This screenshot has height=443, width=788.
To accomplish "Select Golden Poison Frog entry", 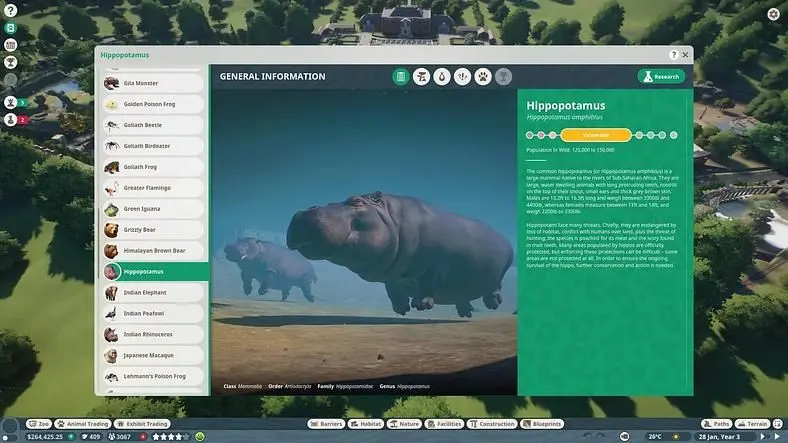I will pos(153,104).
